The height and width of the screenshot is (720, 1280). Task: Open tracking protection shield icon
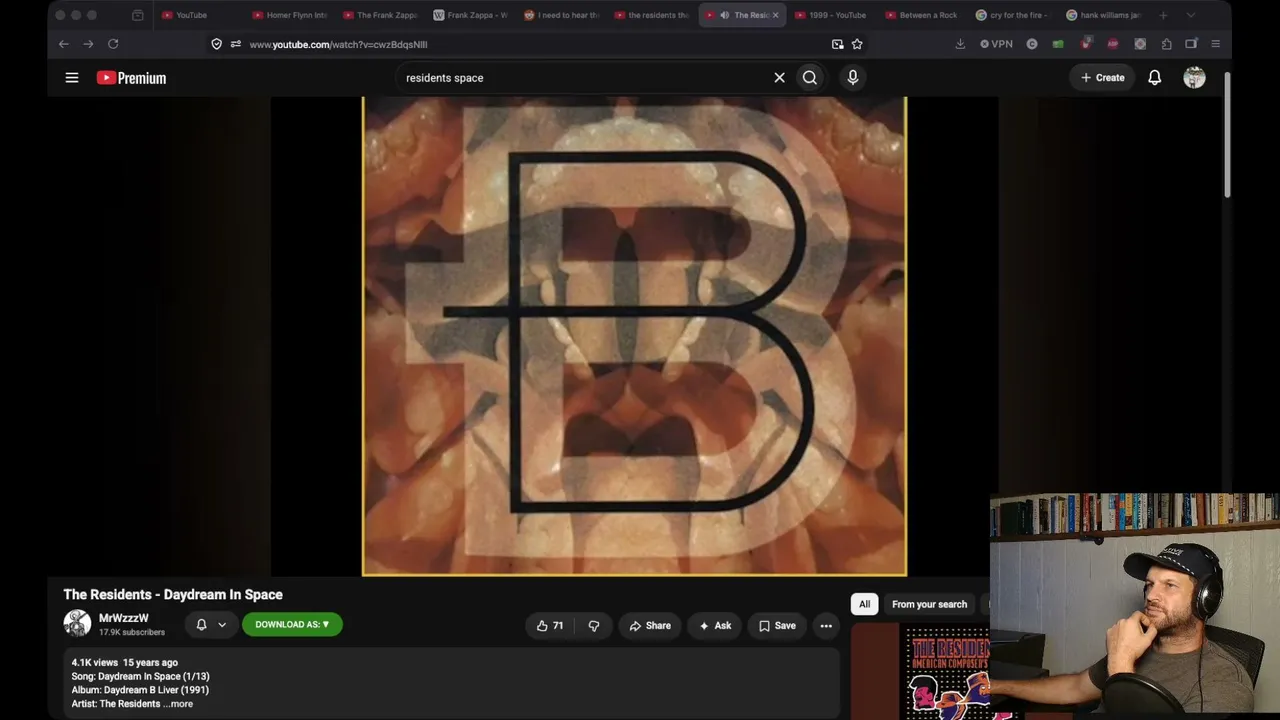pos(216,44)
